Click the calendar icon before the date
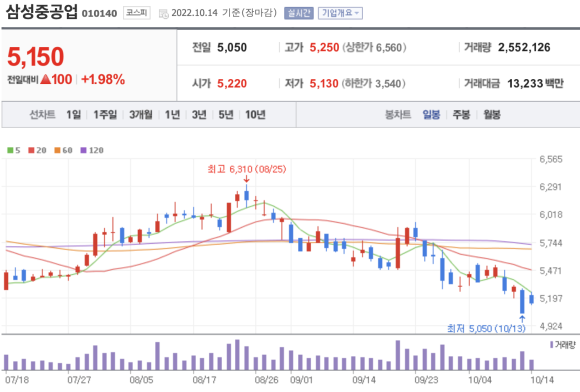Image resolution: width=580 pixels, height=392 pixels. click(x=163, y=14)
